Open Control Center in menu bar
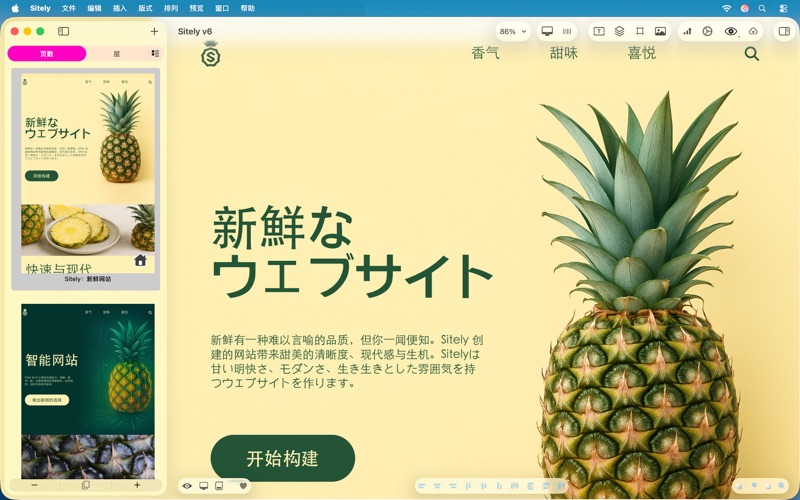This screenshot has height=500, width=800. [784, 8]
